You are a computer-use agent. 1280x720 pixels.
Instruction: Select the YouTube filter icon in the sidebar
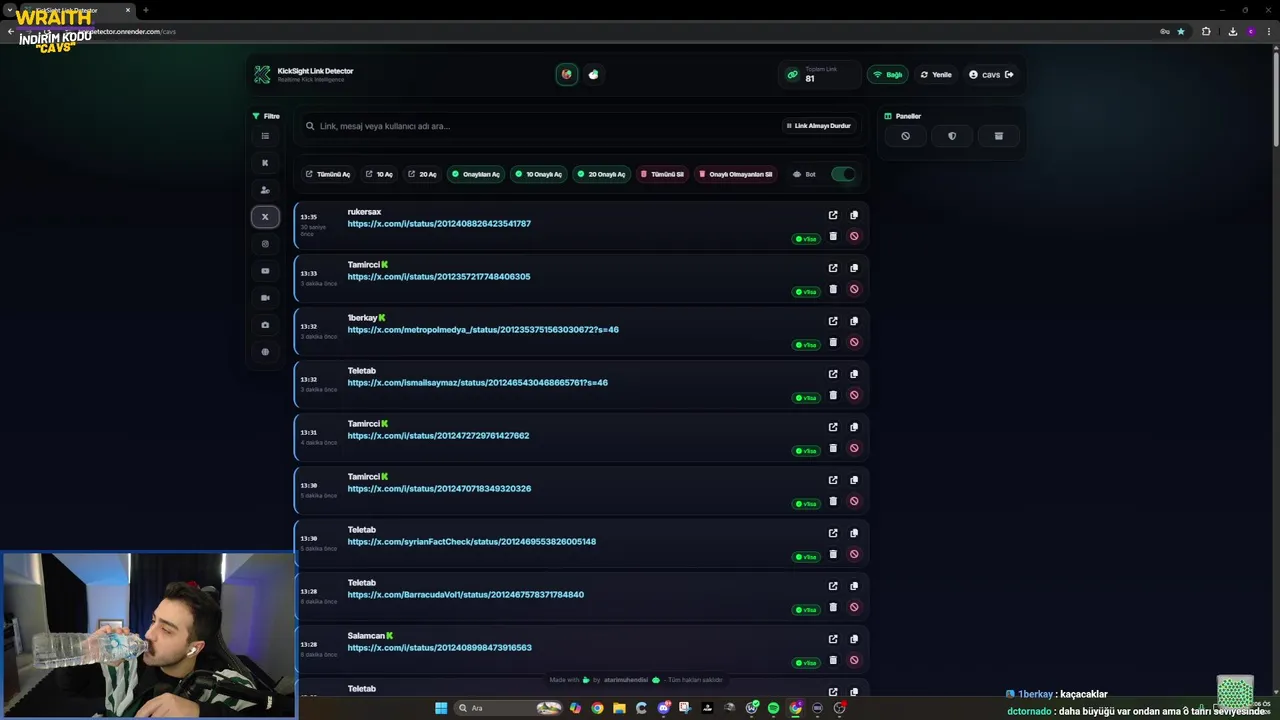coord(265,271)
